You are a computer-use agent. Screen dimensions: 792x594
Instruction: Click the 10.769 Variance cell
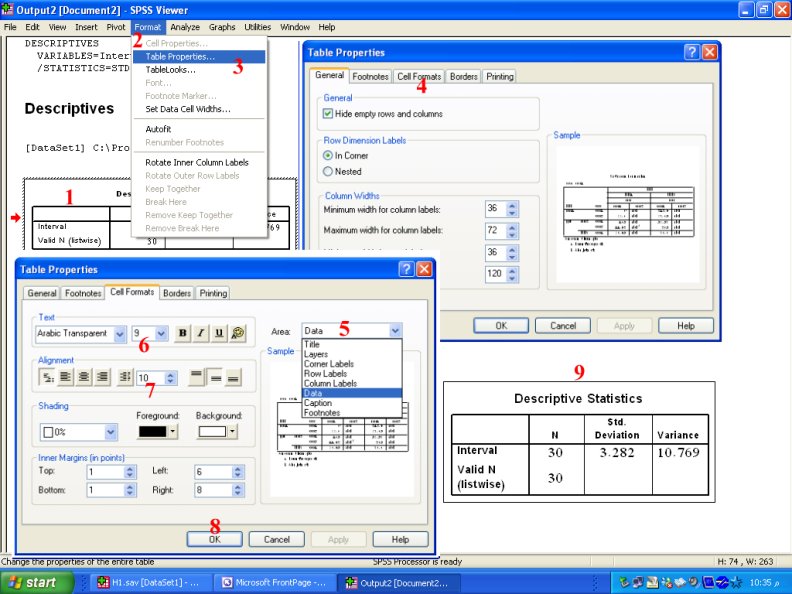(x=679, y=453)
